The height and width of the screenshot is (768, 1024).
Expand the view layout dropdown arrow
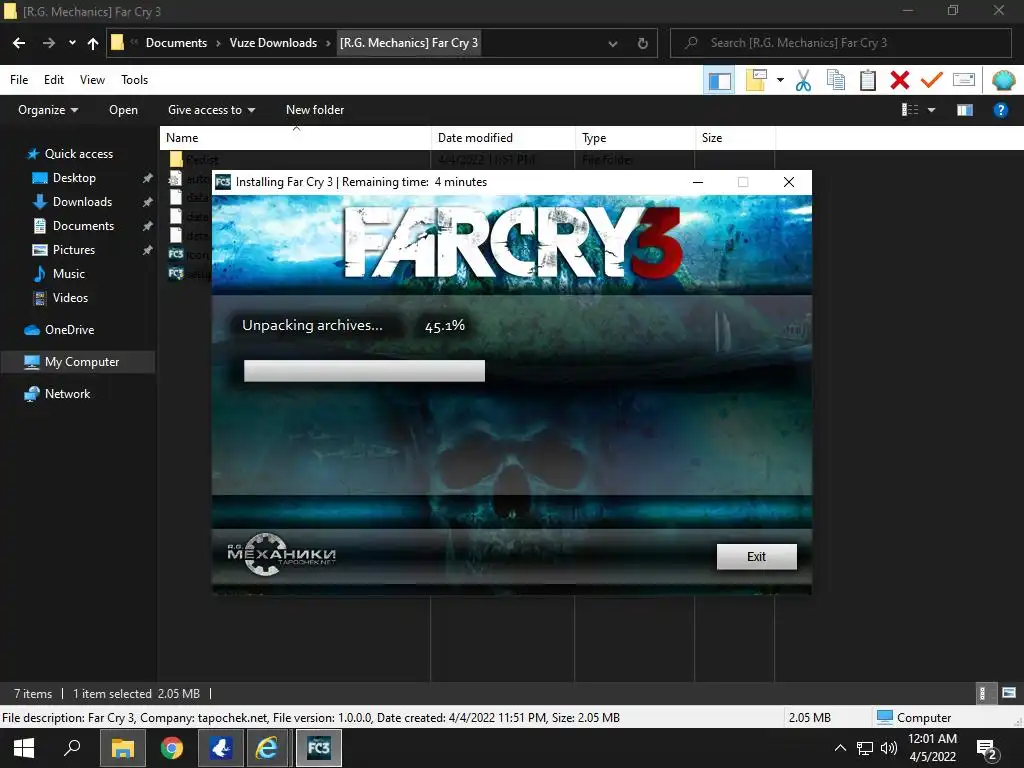coord(932,110)
